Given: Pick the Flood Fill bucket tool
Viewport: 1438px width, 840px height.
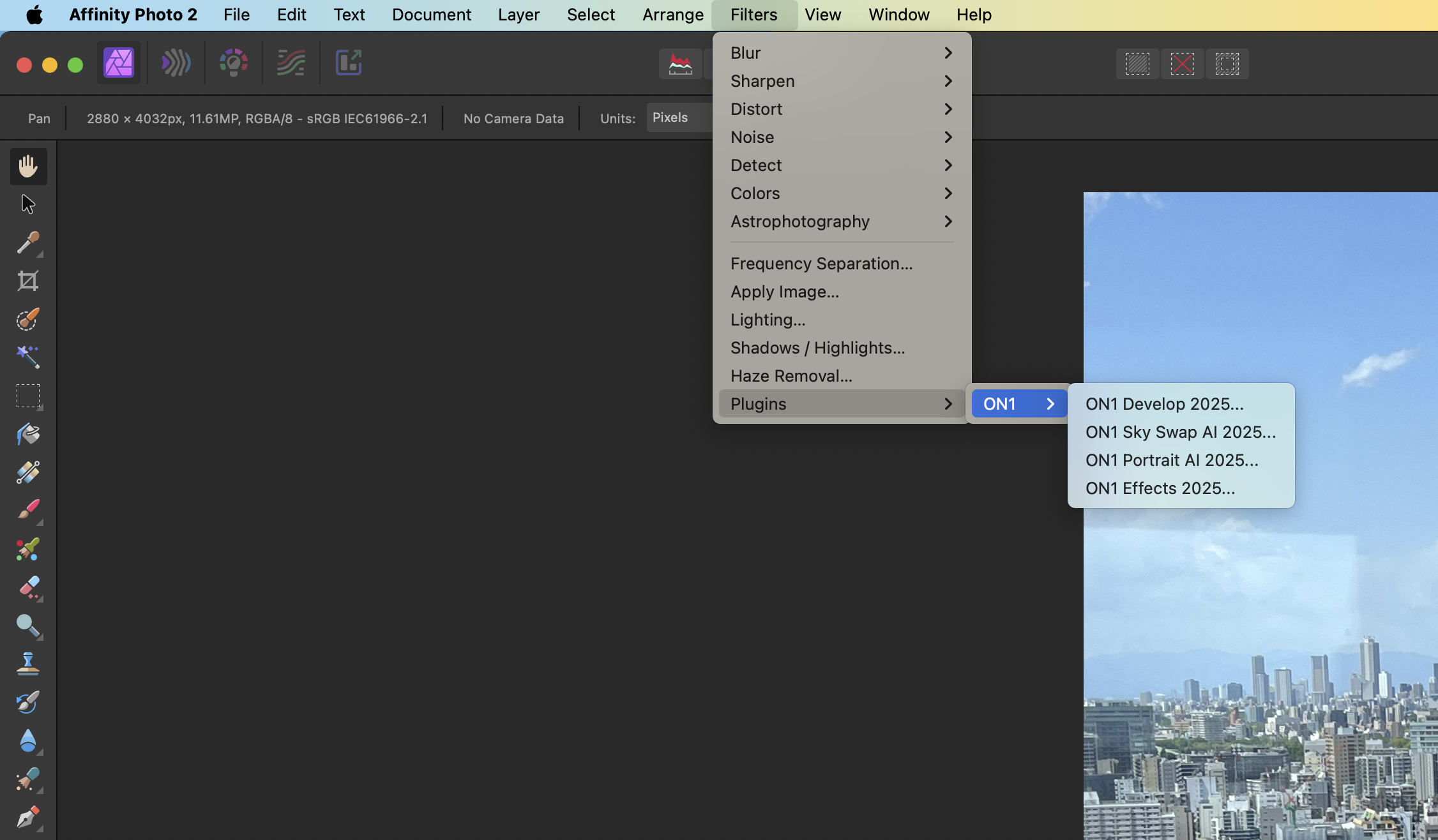Looking at the screenshot, I should (x=28, y=434).
